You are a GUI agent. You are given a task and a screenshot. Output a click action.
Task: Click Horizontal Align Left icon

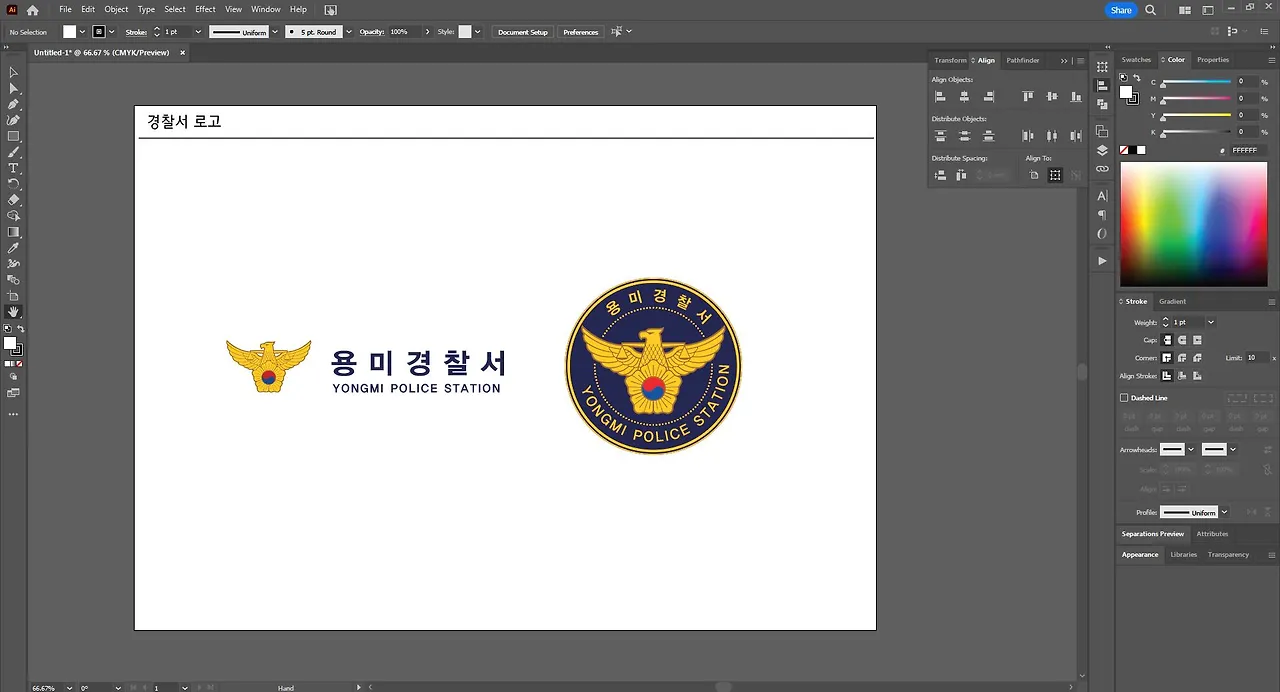tap(940, 97)
